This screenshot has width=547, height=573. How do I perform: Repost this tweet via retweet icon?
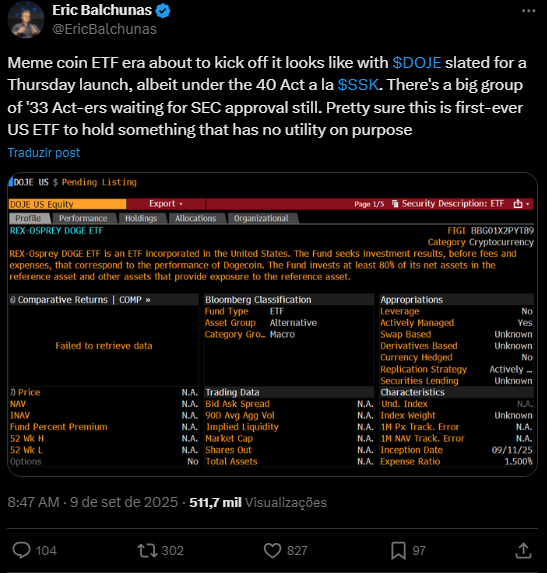point(147,550)
